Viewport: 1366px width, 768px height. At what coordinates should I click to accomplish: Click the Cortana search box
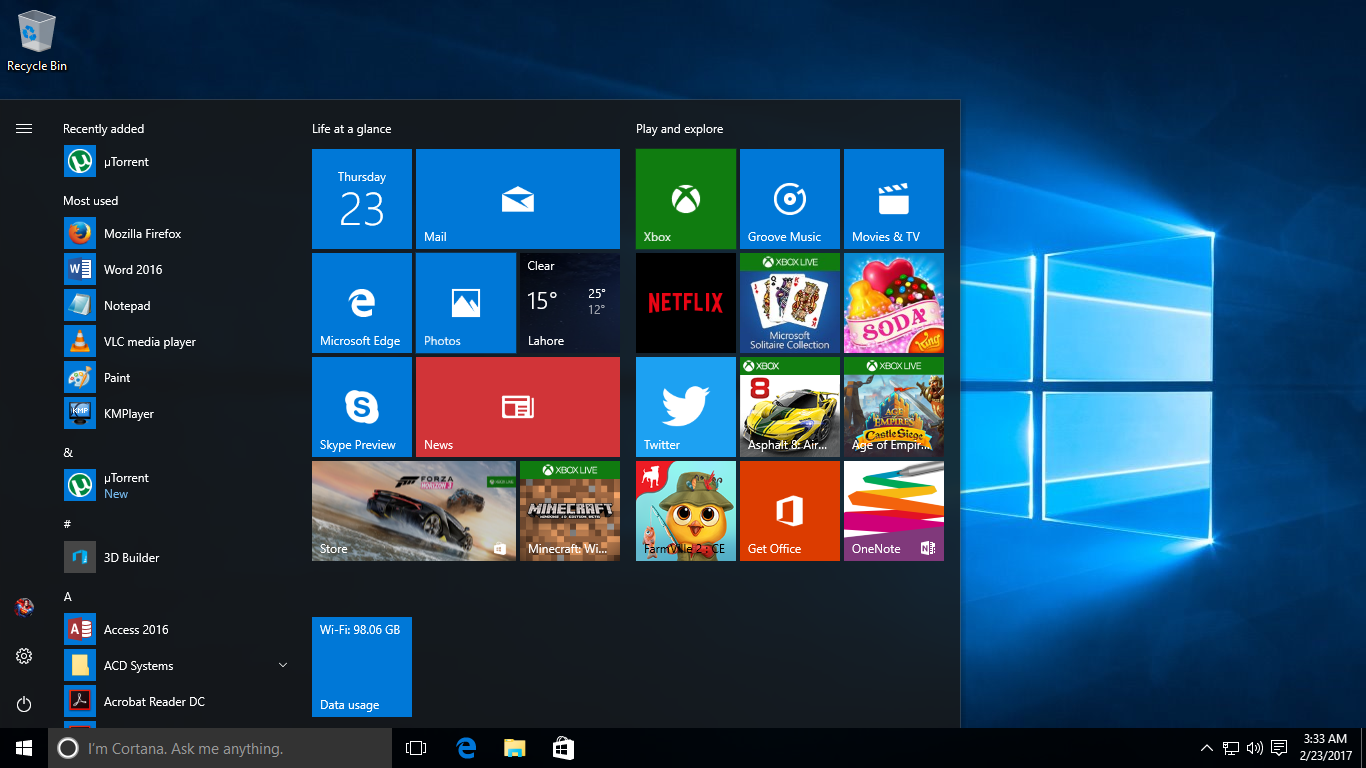(220, 748)
